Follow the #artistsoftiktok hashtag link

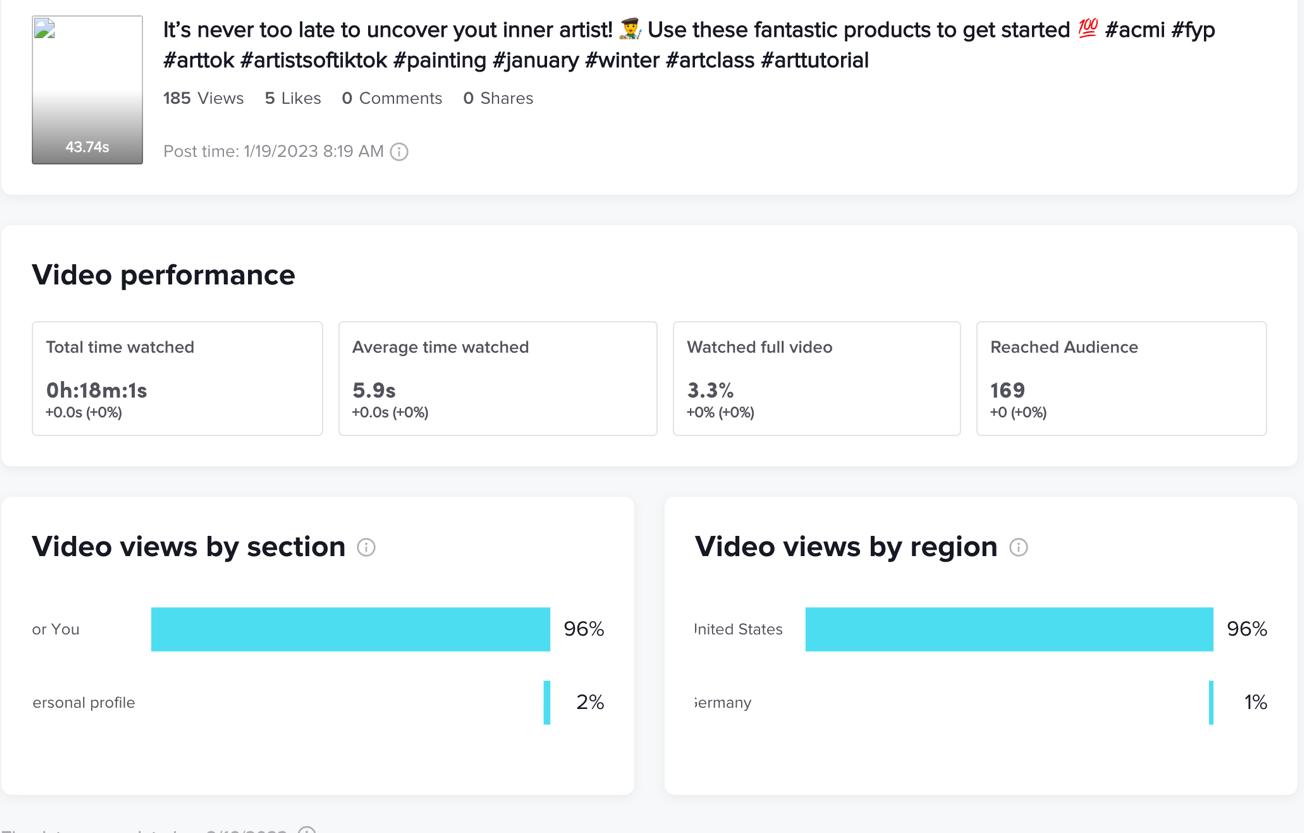[313, 60]
